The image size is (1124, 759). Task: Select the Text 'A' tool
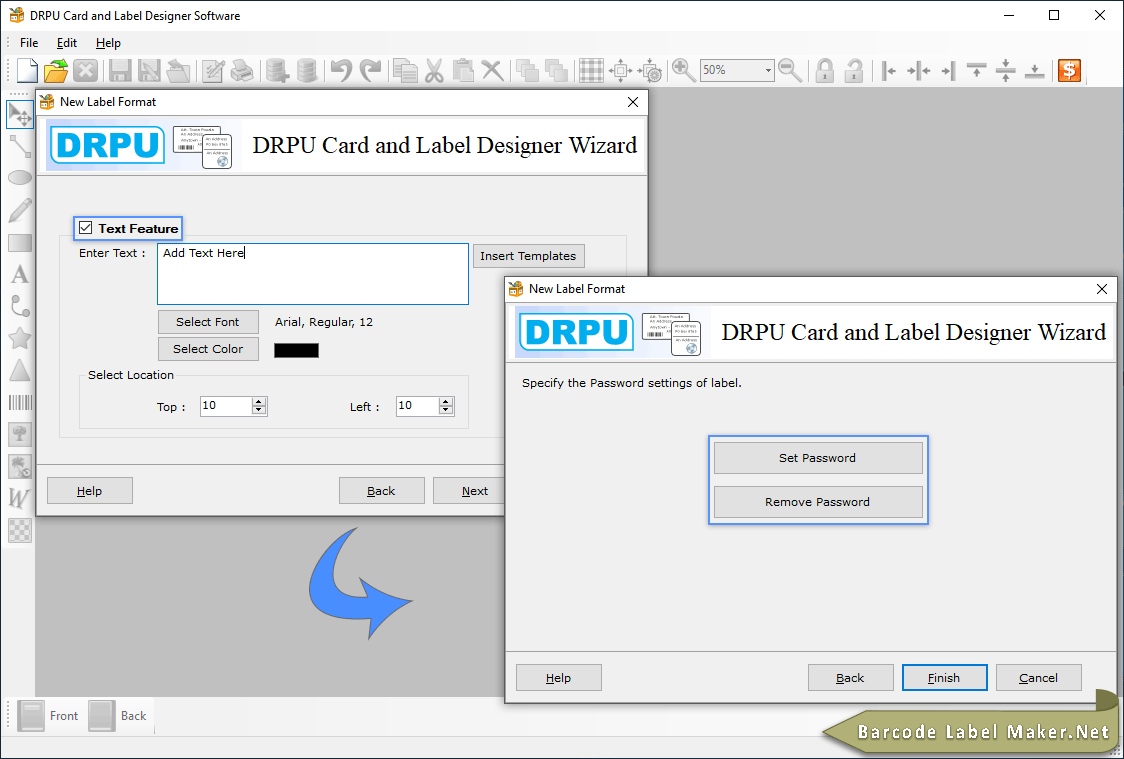20,274
